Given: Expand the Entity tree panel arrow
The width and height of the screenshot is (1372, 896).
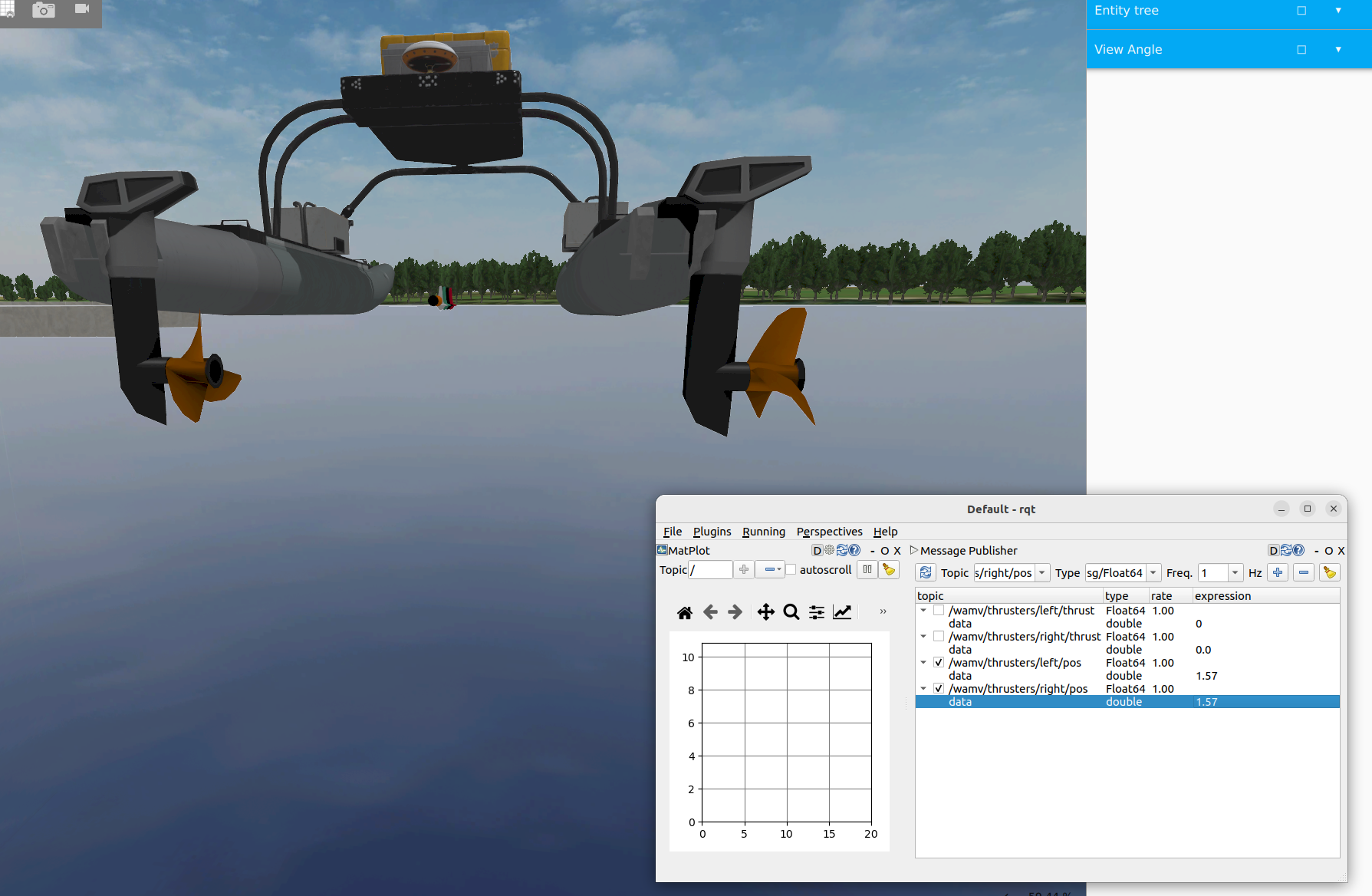Looking at the screenshot, I should pyautogui.click(x=1338, y=11).
